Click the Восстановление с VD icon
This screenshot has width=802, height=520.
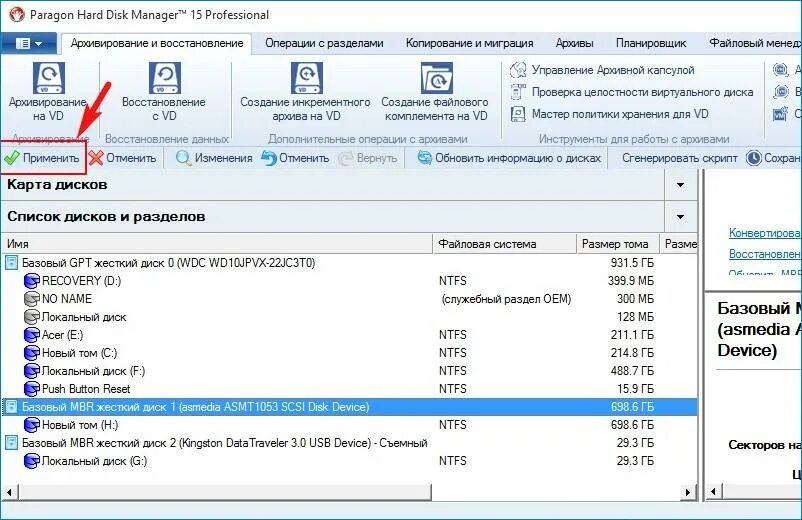click(165, 78)
